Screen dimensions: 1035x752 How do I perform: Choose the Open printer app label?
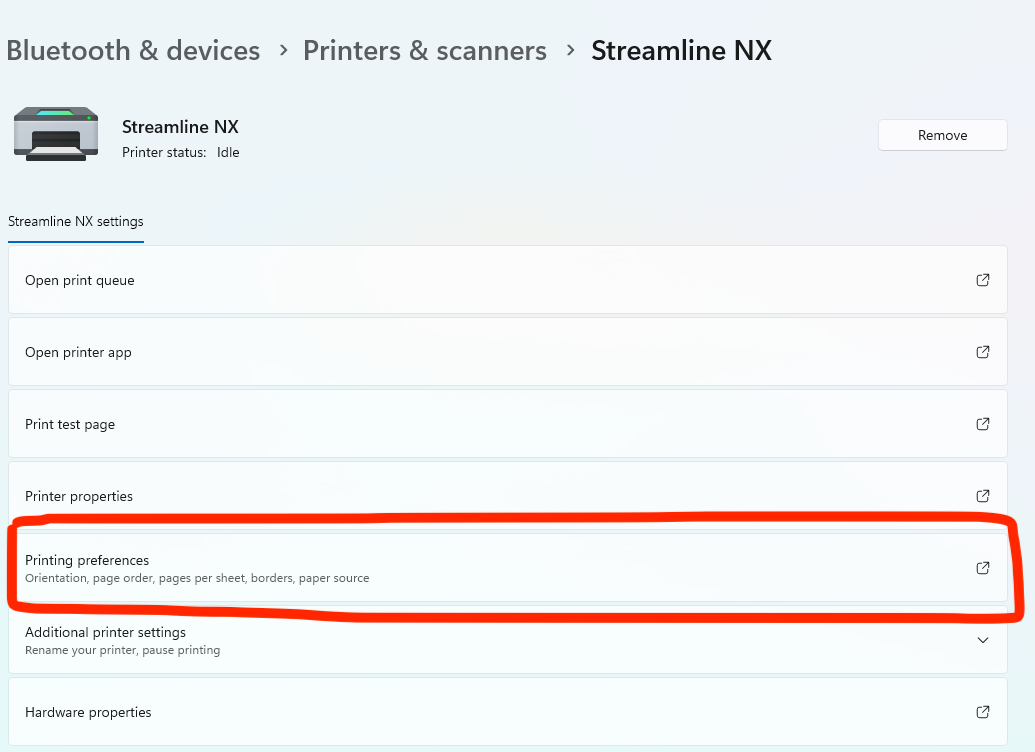pyautogui.click(x=78, y=353)
